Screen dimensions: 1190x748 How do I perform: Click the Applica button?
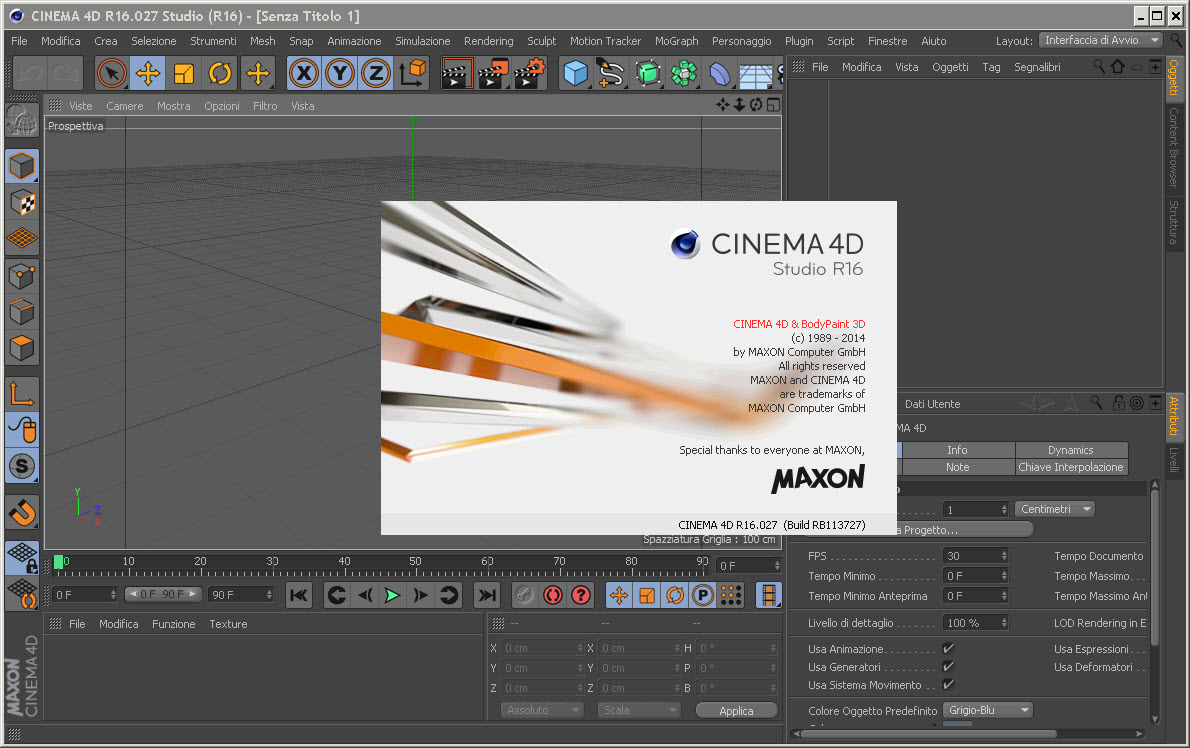(736, 711)
